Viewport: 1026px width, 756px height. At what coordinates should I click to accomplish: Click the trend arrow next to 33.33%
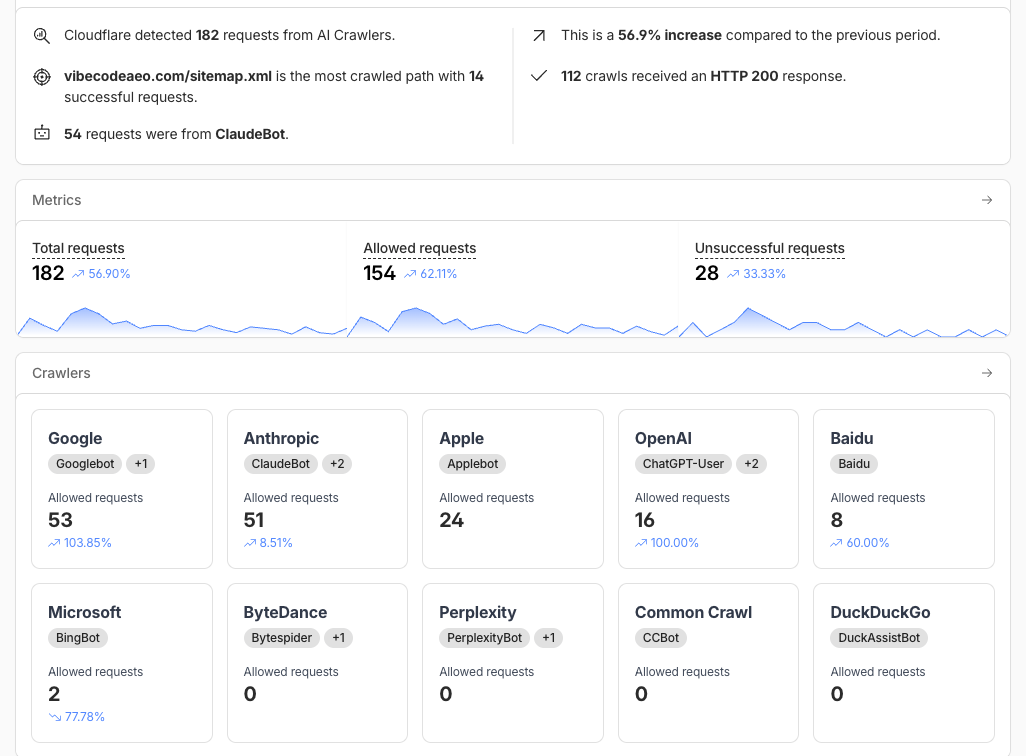pyautogui.click(x=734, y=274)
